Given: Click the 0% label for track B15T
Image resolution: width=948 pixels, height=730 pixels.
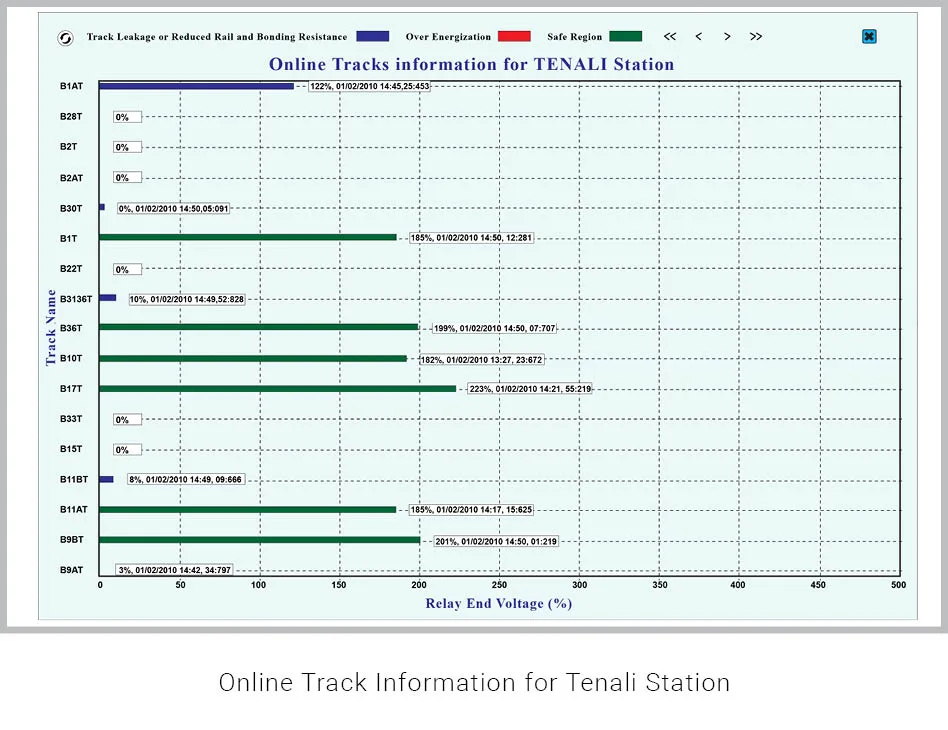Looking at the screenshot, I should (x=128, y=450).
